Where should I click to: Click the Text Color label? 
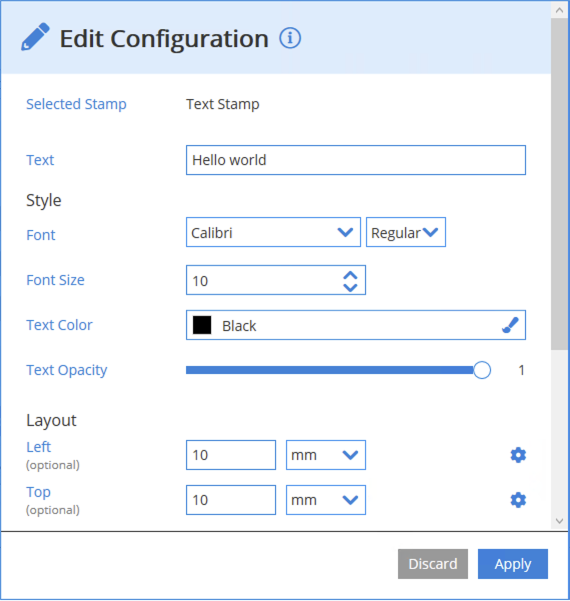[59, 325]
